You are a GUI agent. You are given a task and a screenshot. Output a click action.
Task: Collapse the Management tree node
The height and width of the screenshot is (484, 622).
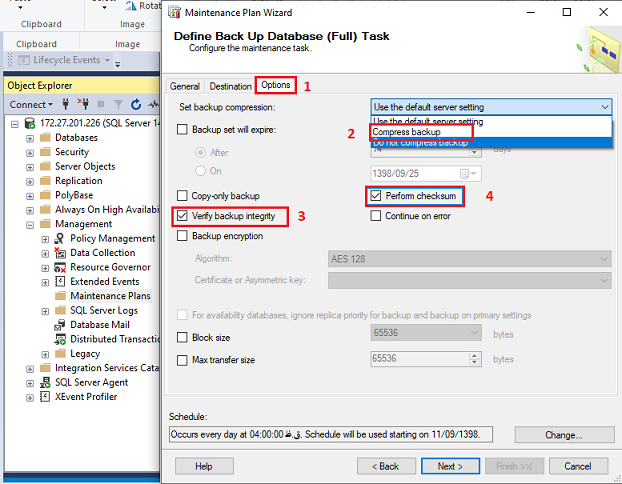31,225
